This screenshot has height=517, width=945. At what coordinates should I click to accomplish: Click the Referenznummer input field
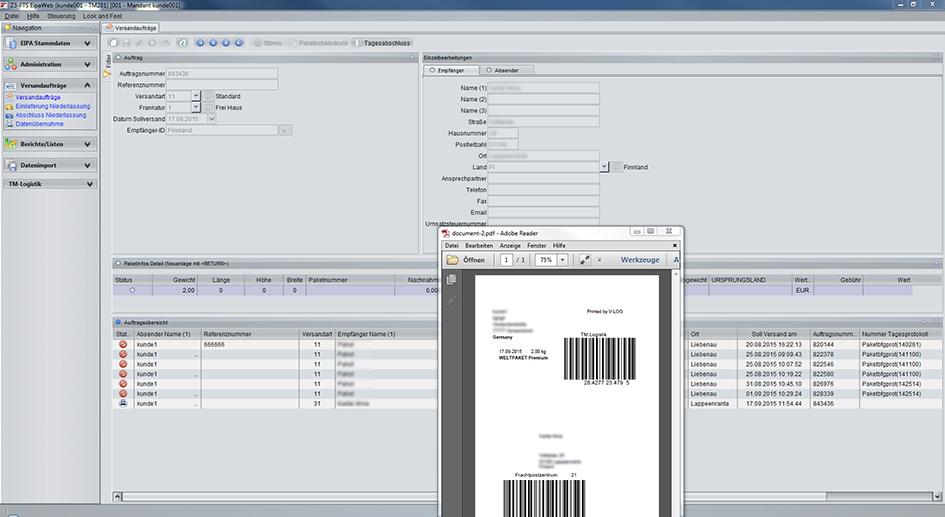click(222, 85)
